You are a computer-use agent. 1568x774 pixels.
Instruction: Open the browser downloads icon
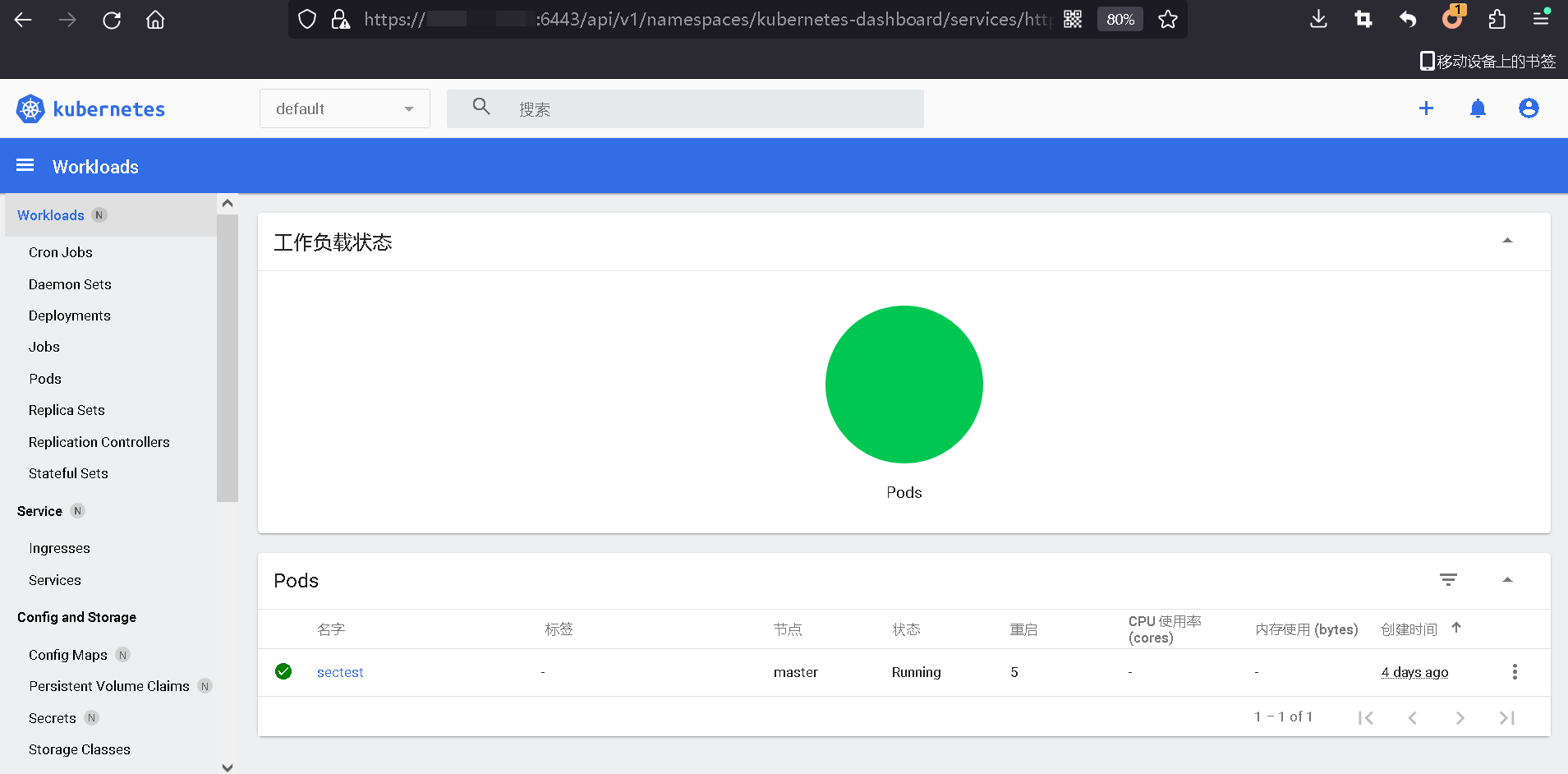click(x=1318, y=20)
